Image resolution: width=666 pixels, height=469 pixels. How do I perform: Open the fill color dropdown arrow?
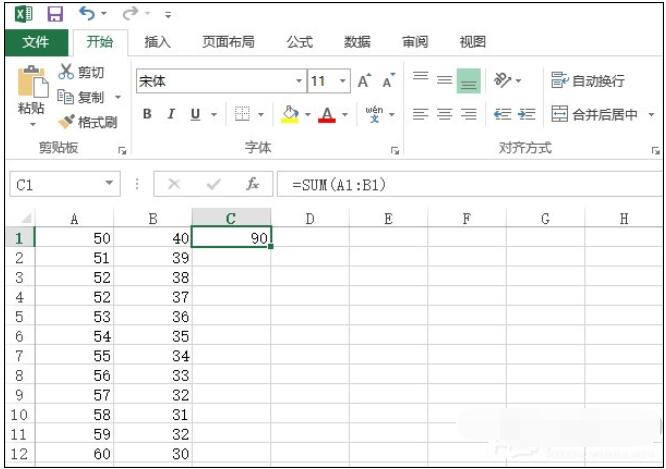click(308, 114)
